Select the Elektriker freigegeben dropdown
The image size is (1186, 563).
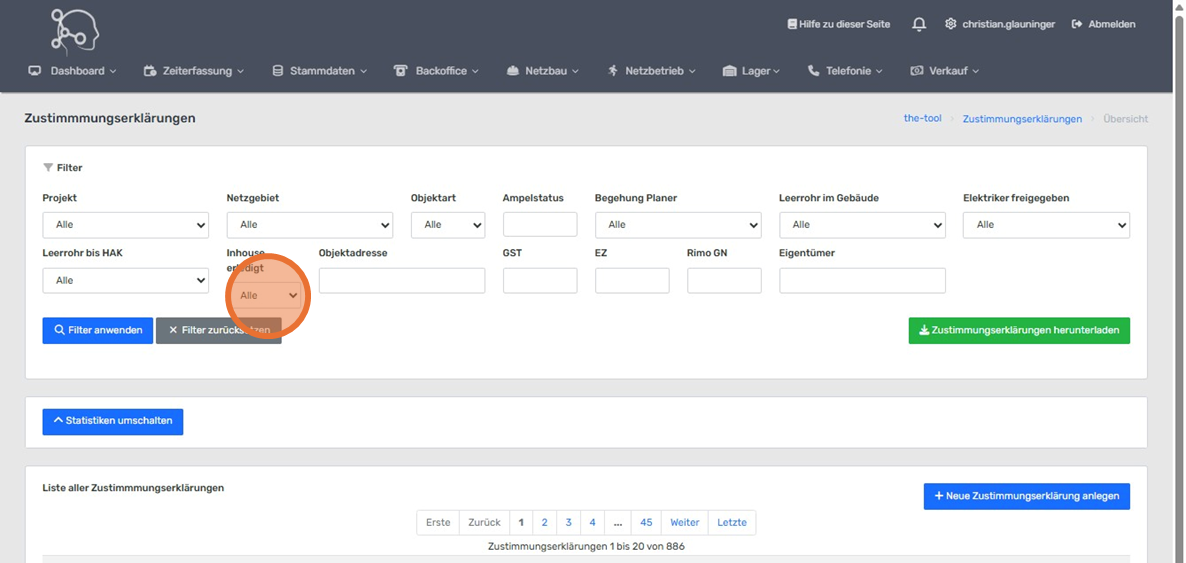1045,225
